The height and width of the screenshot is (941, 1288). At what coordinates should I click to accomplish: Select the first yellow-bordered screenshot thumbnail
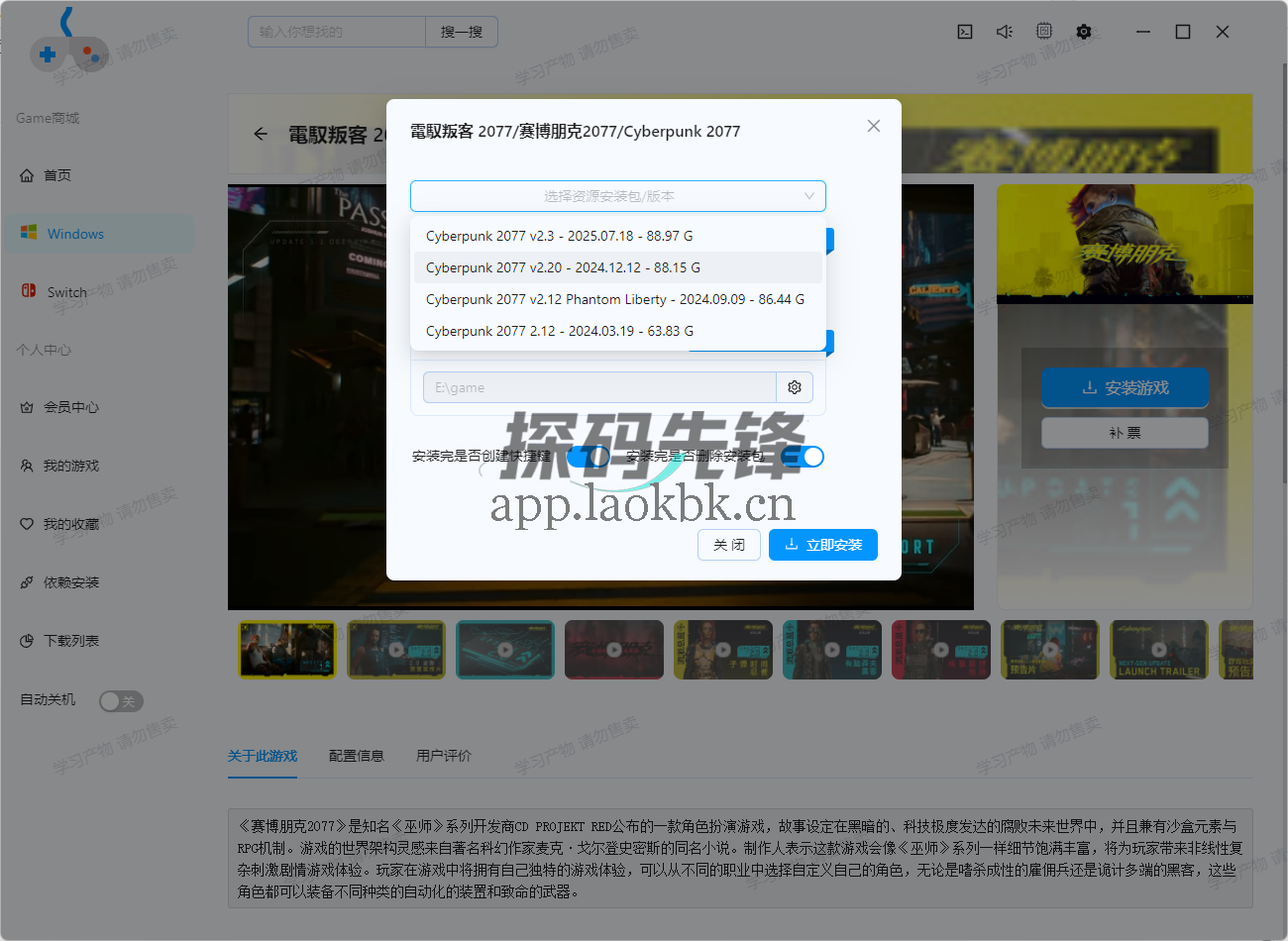pos(287,650)
